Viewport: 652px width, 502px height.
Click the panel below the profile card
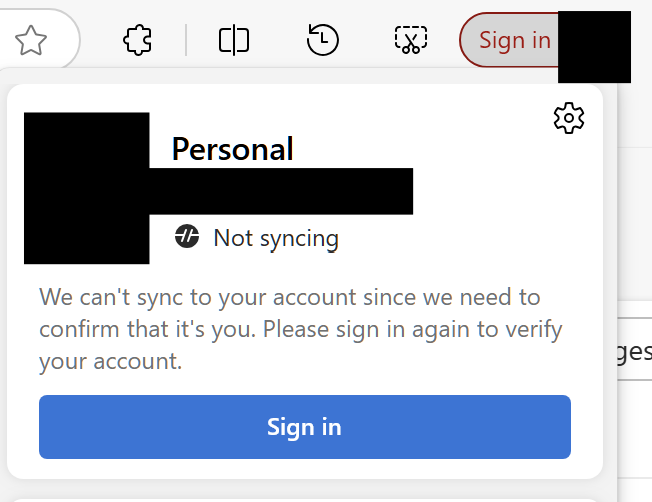300,497
